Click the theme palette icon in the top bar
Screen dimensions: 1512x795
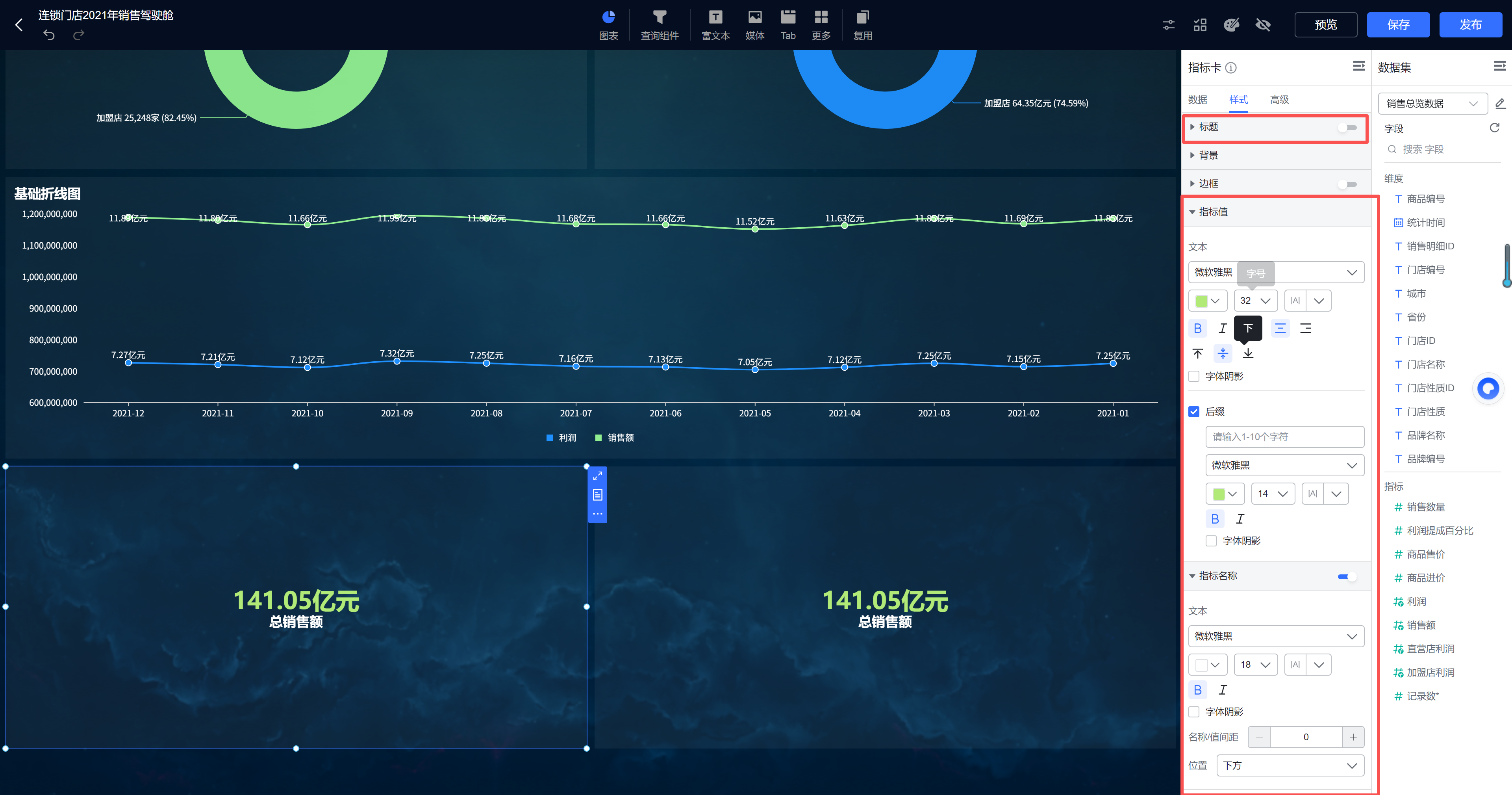1231,25
